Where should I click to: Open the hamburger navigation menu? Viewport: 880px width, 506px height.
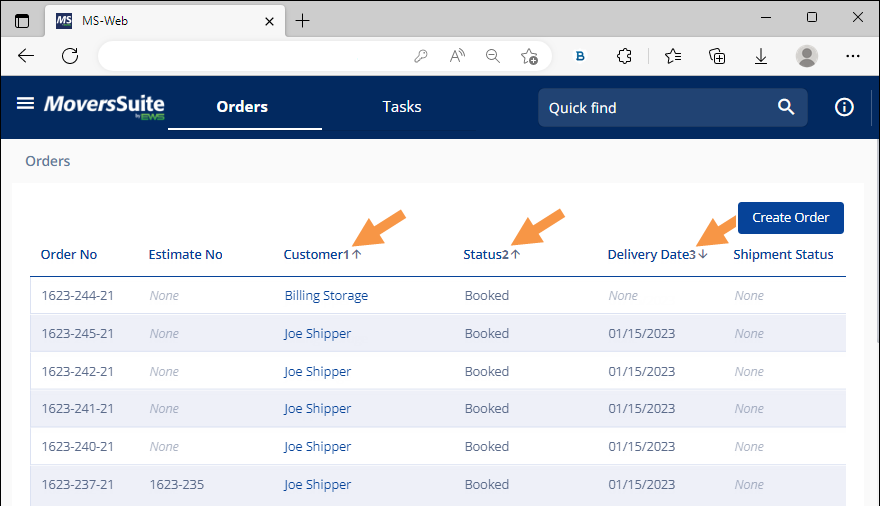(25, 104)
